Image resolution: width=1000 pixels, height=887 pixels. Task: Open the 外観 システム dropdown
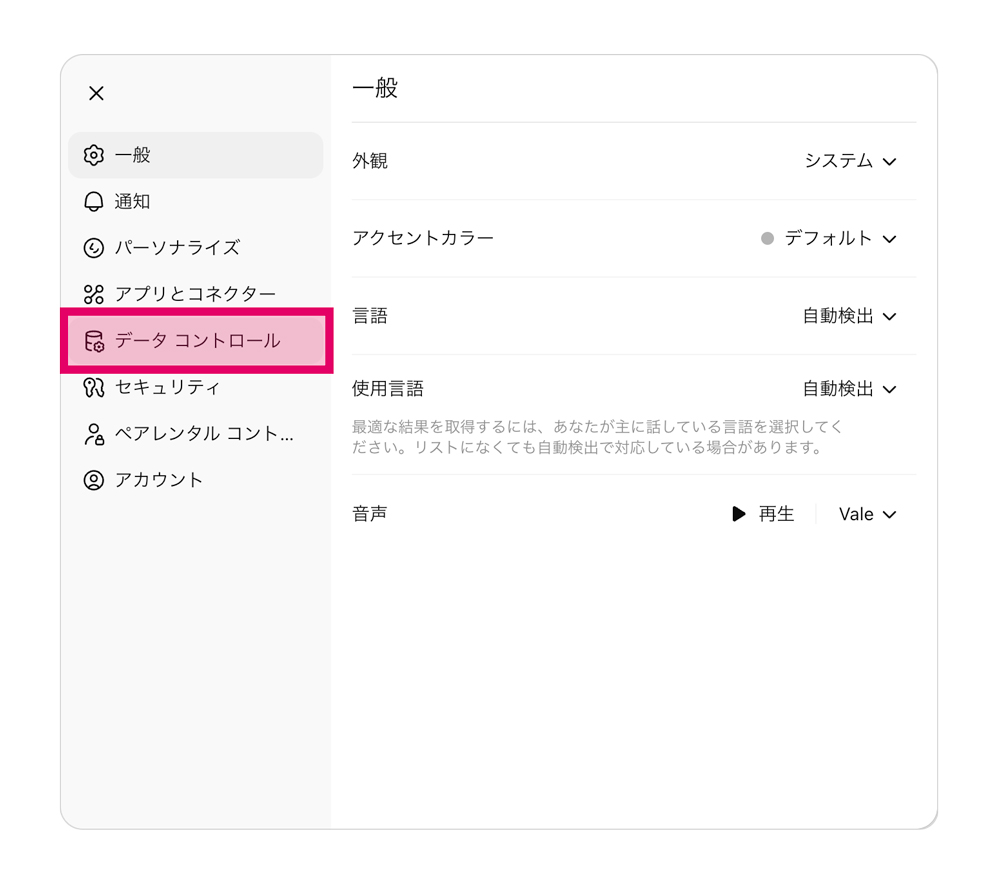click(x=850, y=161)
